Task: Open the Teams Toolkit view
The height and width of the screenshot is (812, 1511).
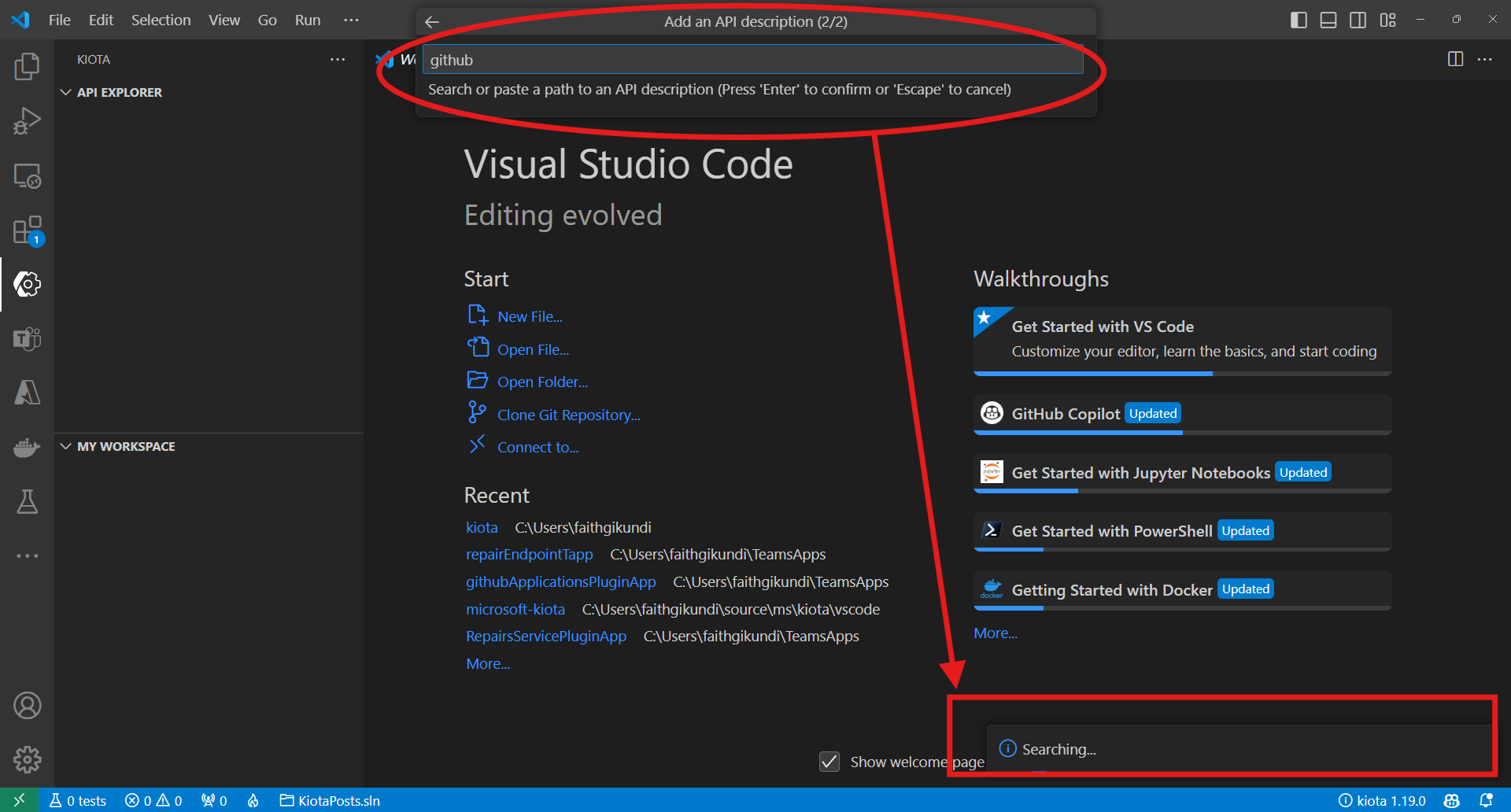Action: pyautogui.click(x=27, y=338)
